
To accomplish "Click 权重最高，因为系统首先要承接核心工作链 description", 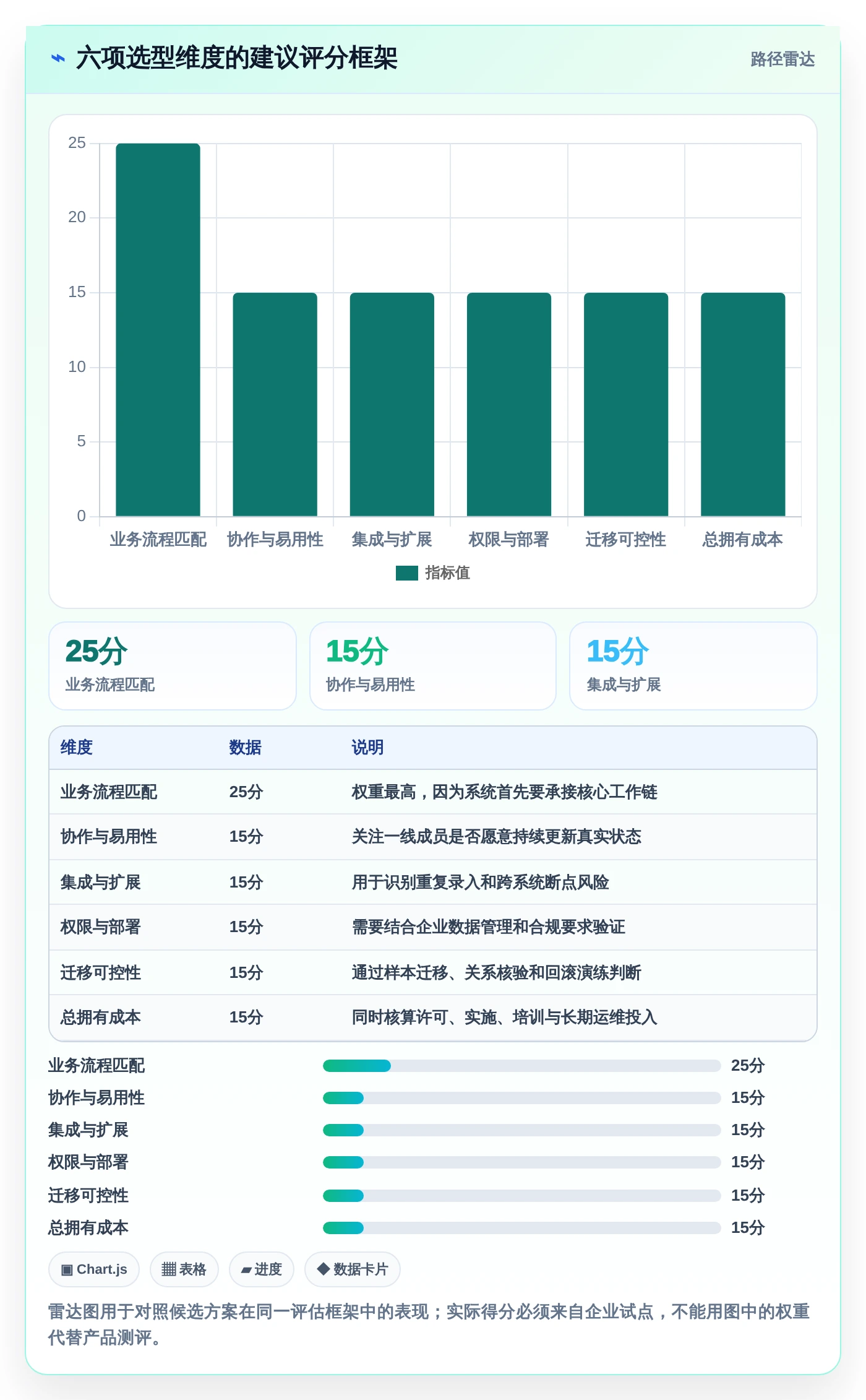I will [x=504, y=792].
